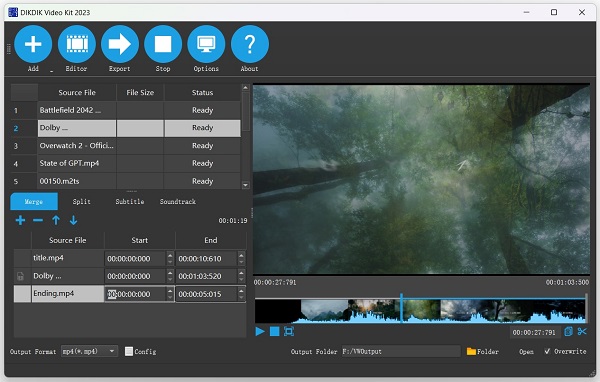Switch to the Subtitle tab
Screen dimensions: 600x382
pos(130,201)
